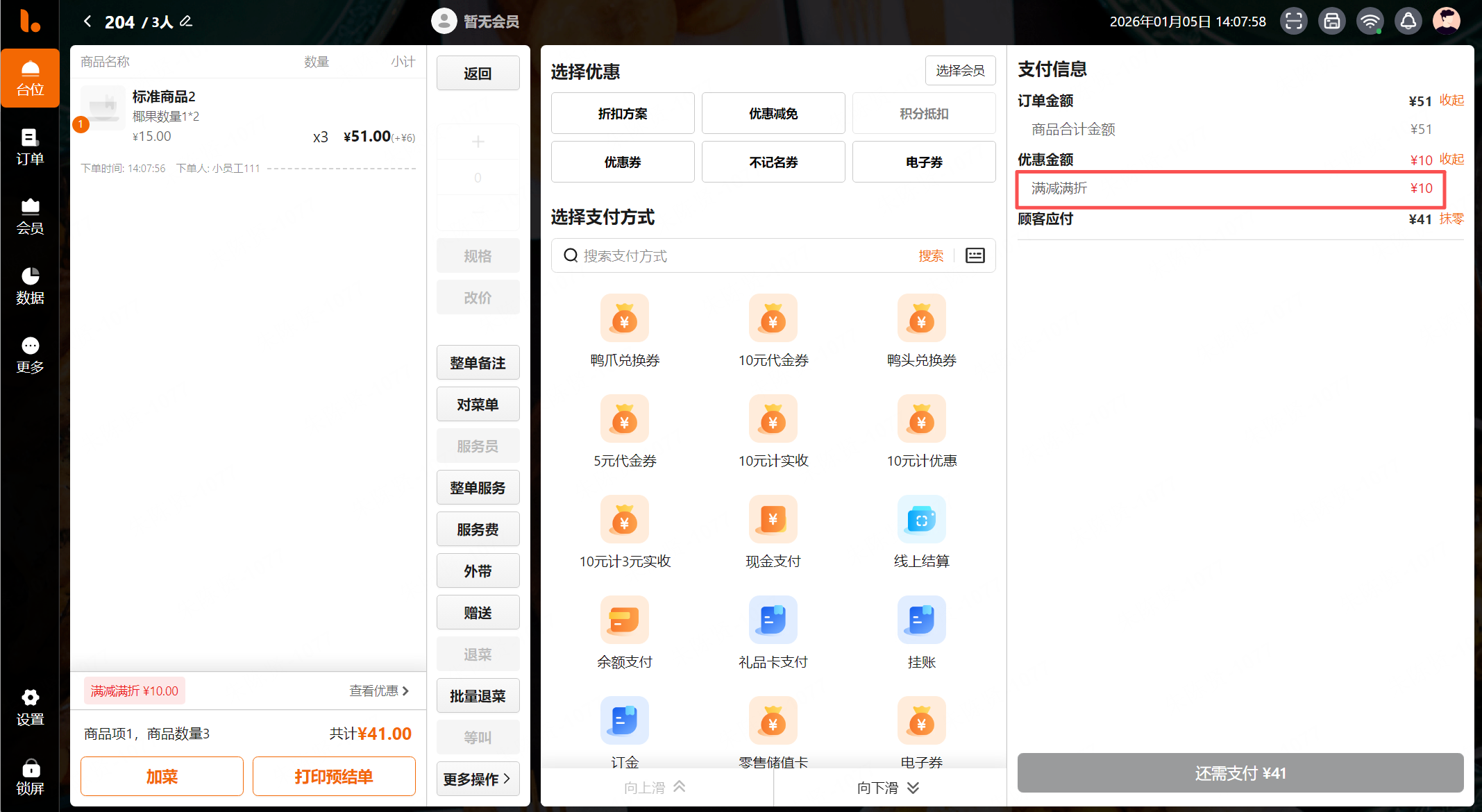Click 抹零 link next to 顾客应付
This screenshot has height=812, width=1482.
click(1451, 219)
